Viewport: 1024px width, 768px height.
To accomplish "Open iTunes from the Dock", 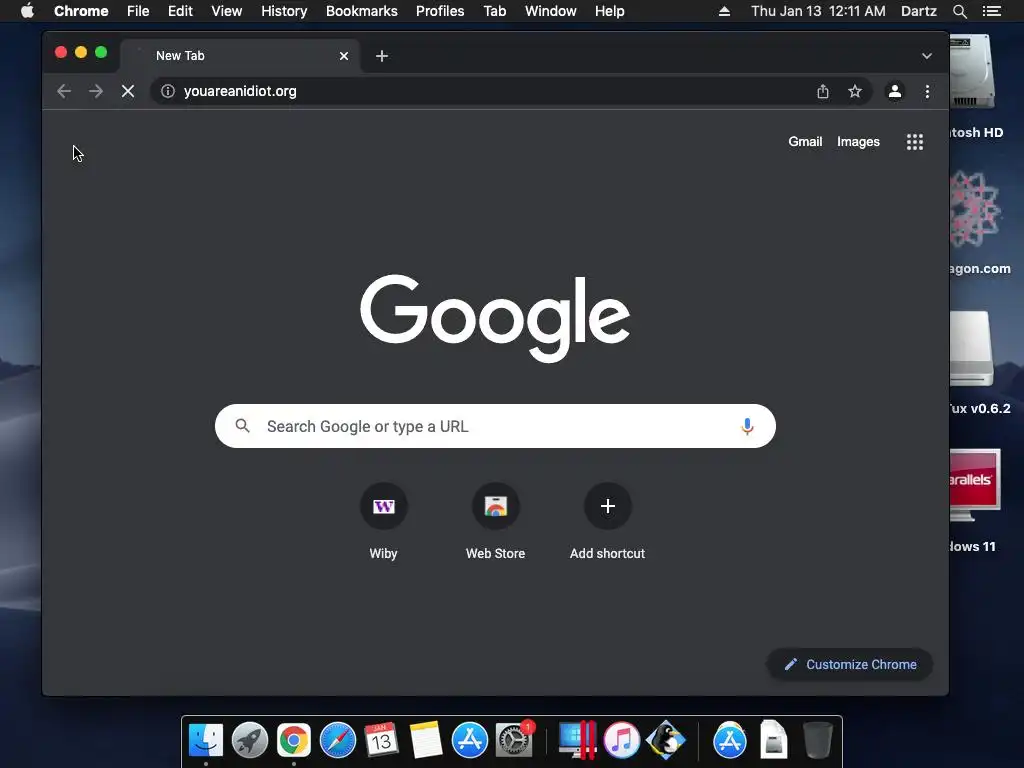I will 621,741.
